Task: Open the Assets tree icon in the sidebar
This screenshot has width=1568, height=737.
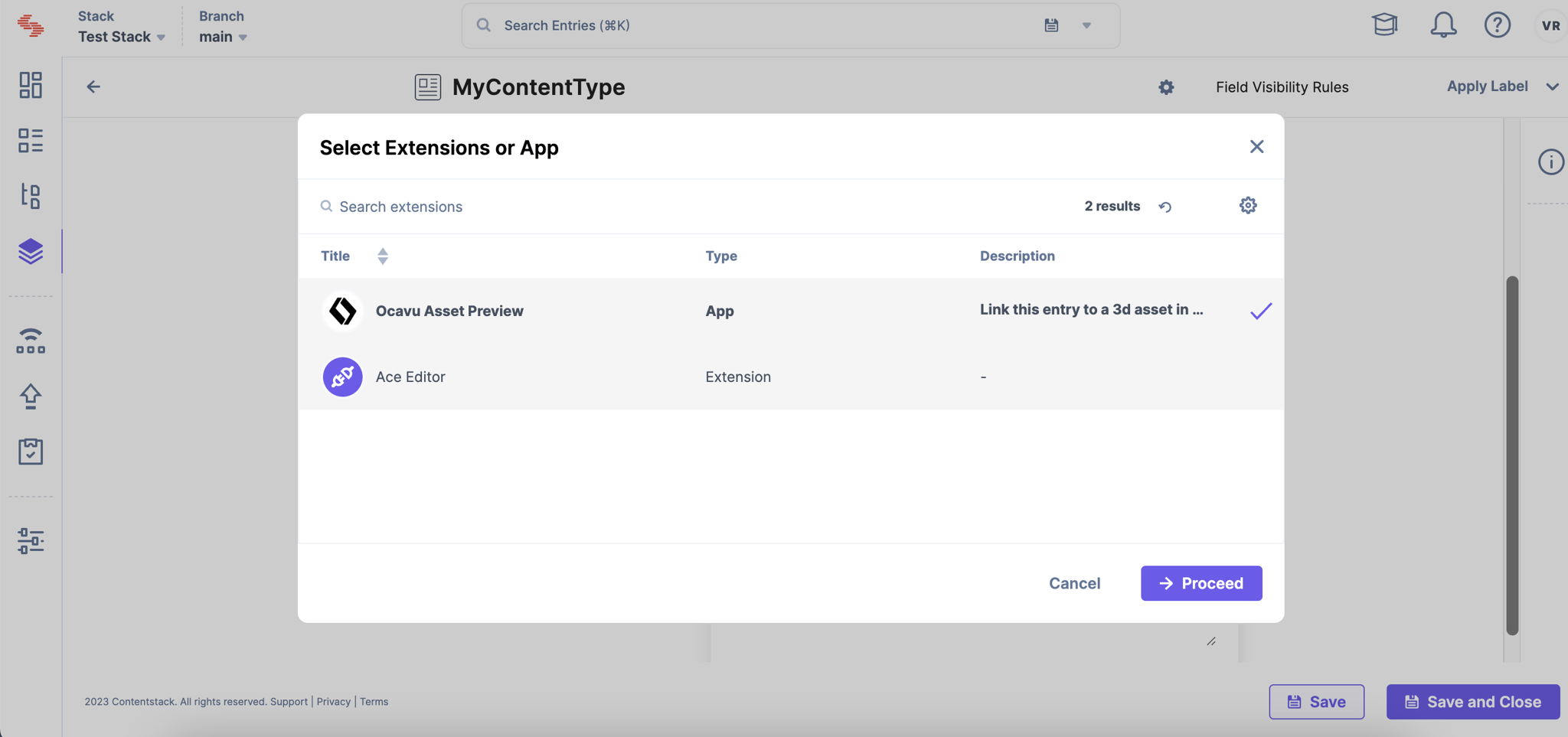Action: click(x=31, y=196)
